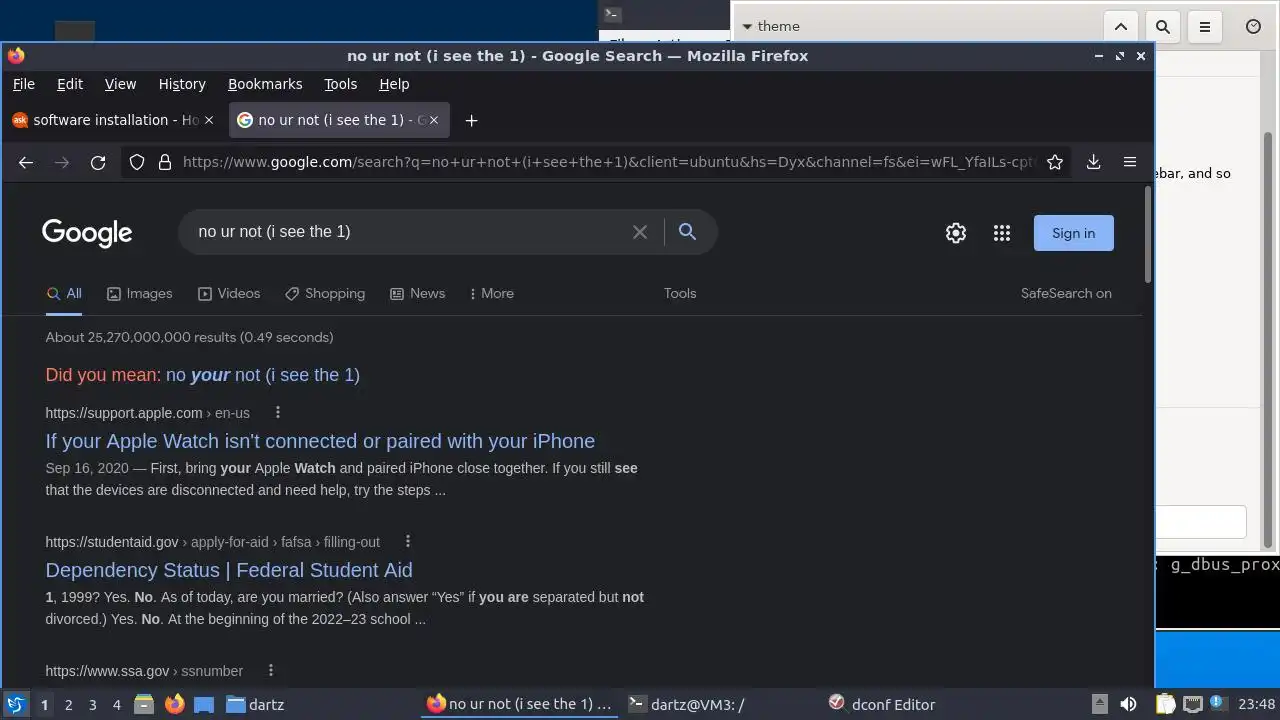1280x720 pixels.
Task: Open a new Firefox tab
Action: click(x=471, y=120)
